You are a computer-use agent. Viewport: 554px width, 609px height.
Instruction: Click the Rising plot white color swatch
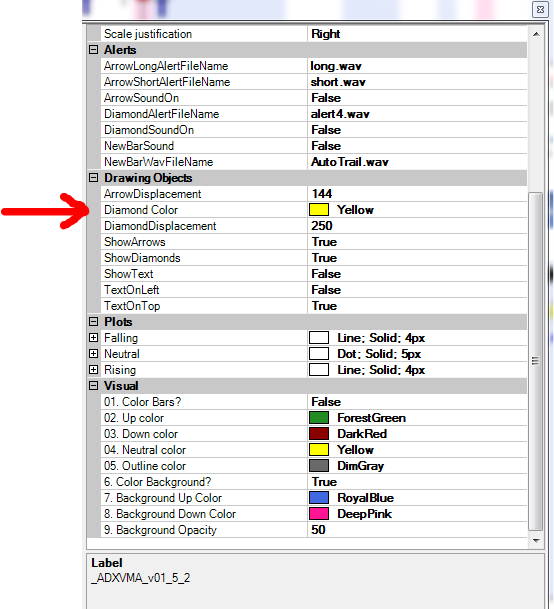tap(319, 369)
